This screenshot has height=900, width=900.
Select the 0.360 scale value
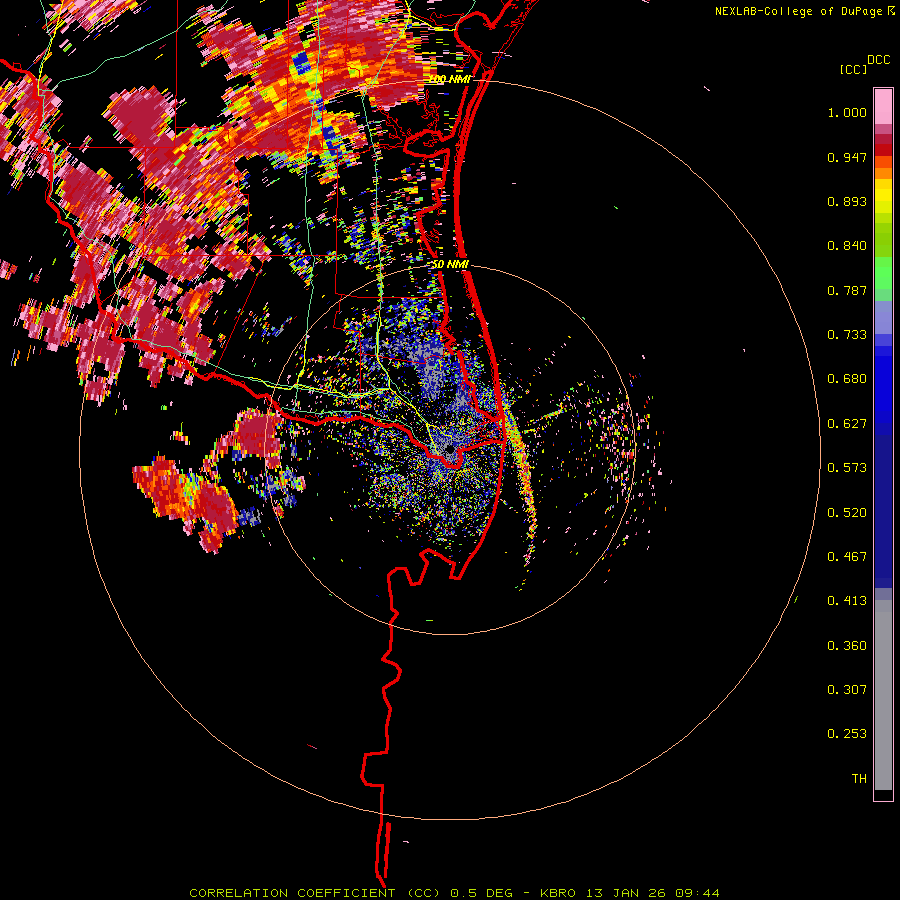click(847, 646)
